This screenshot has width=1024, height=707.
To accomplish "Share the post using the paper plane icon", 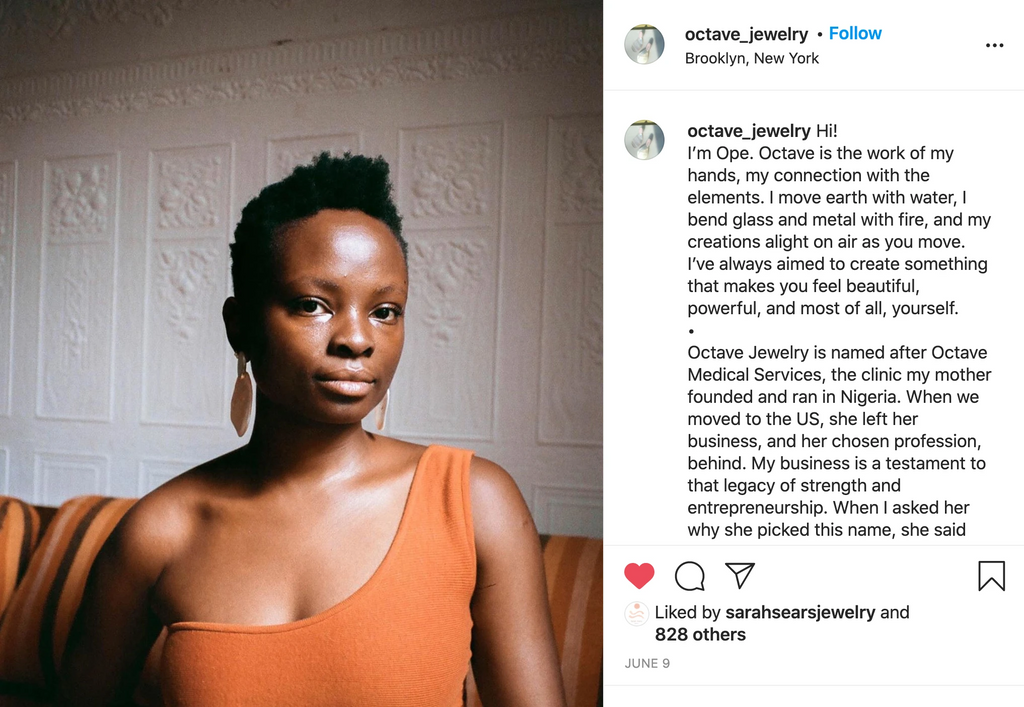I will tap(740, 575).
